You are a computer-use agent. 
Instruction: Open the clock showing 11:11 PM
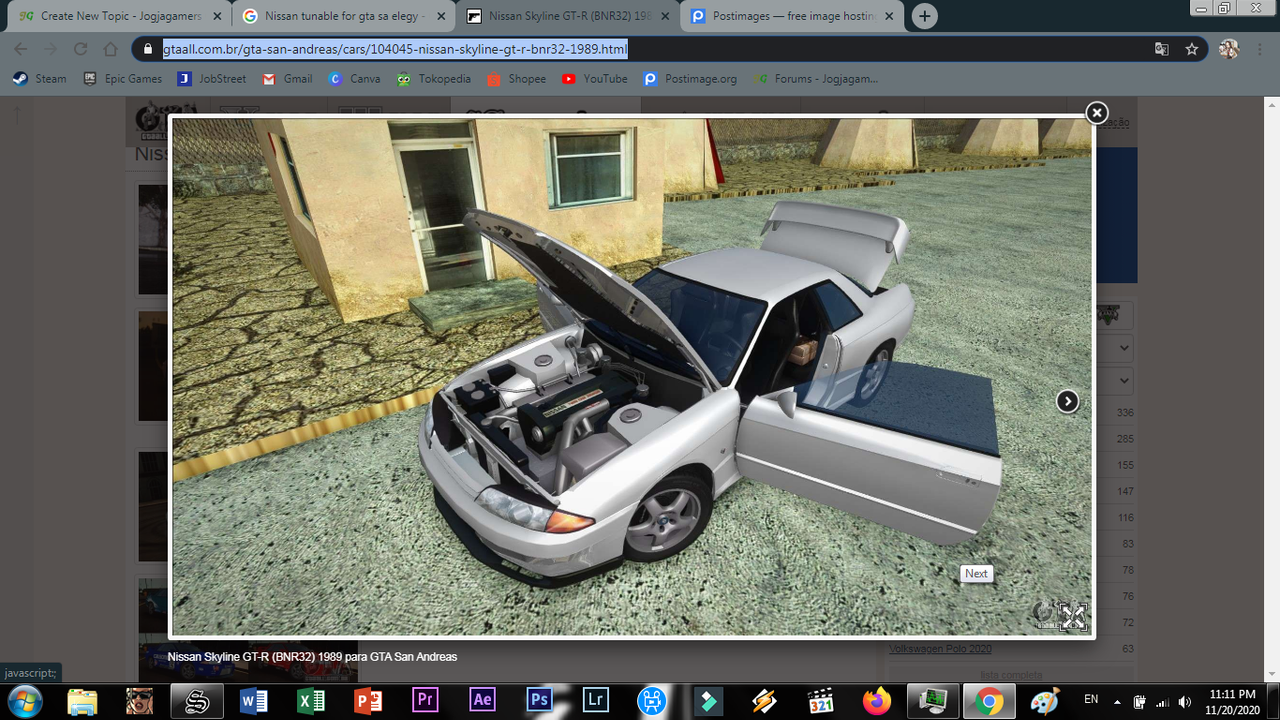pos(1232,701)
